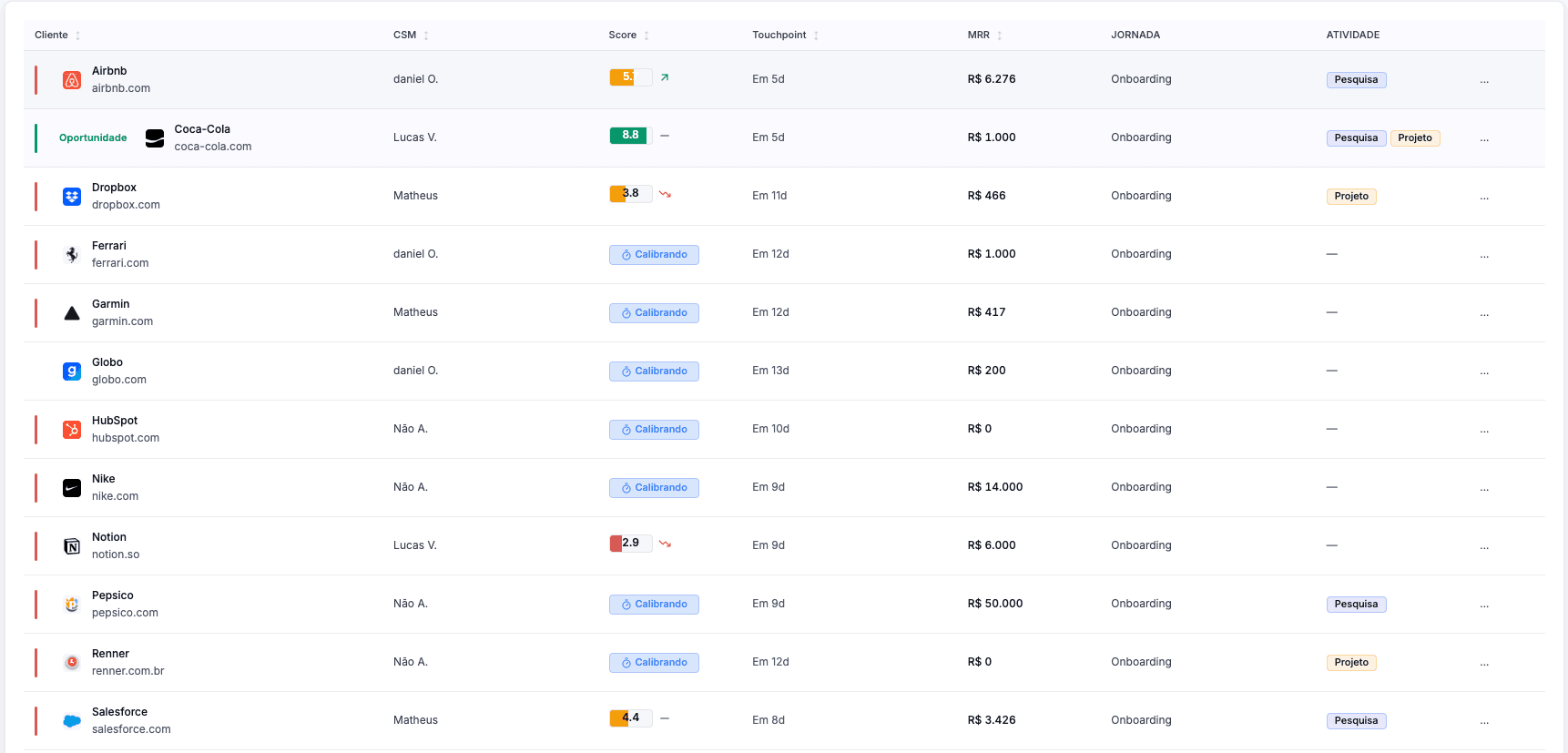Click the Ferrari horse logo
1568x753 pixels.
72,255
